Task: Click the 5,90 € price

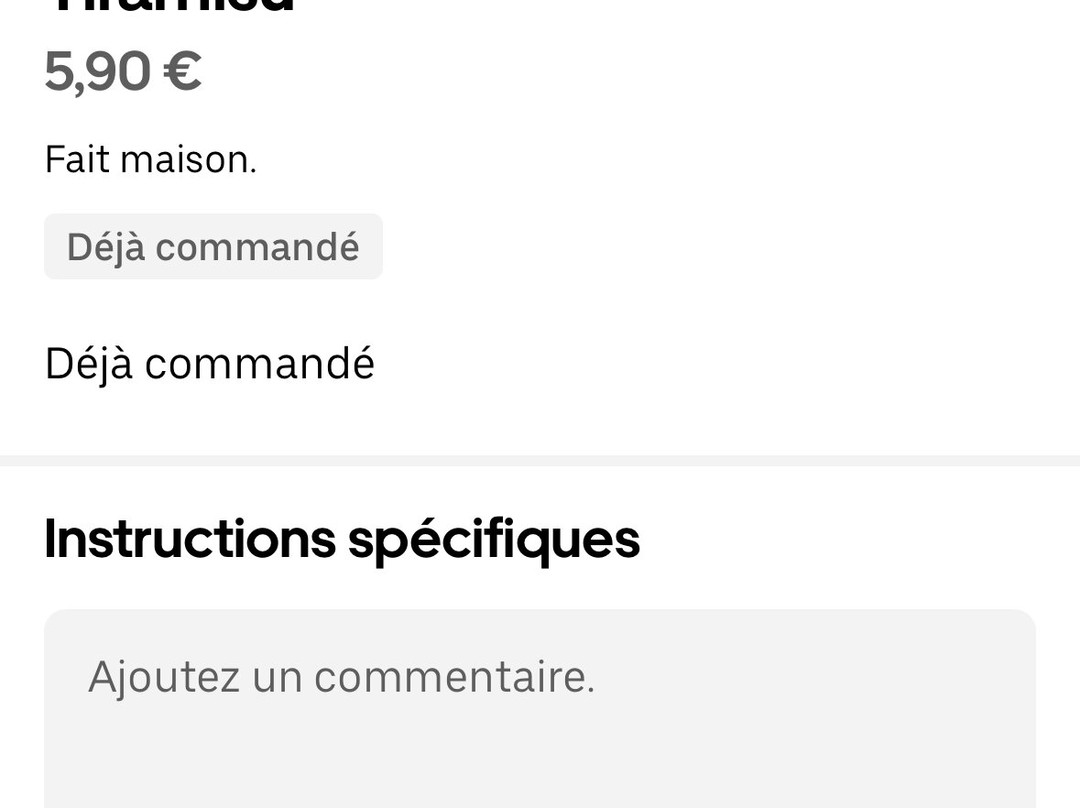Action: pos(123,72)
